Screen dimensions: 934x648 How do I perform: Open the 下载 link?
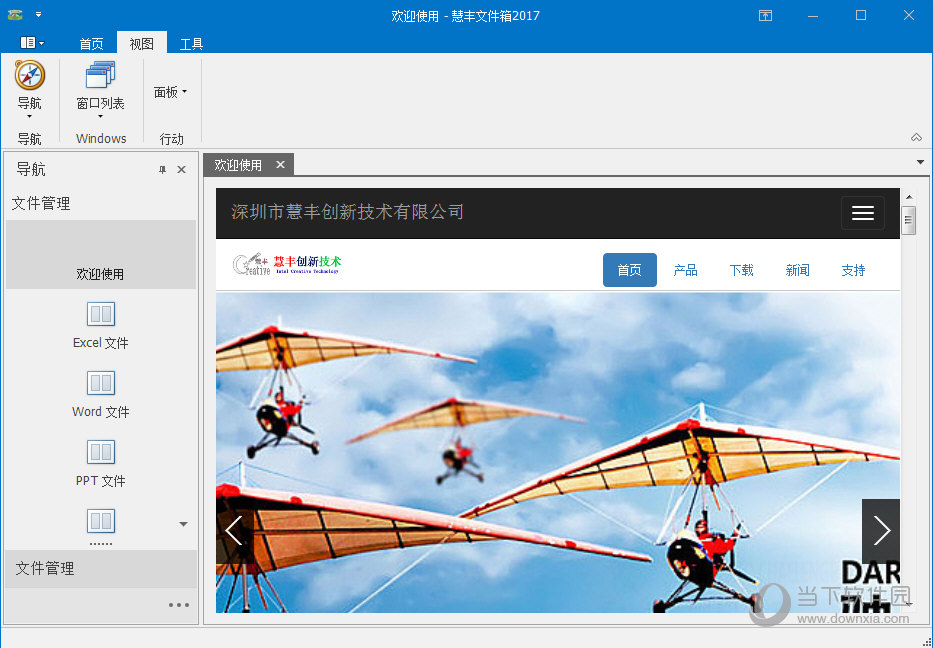point(741,270)
